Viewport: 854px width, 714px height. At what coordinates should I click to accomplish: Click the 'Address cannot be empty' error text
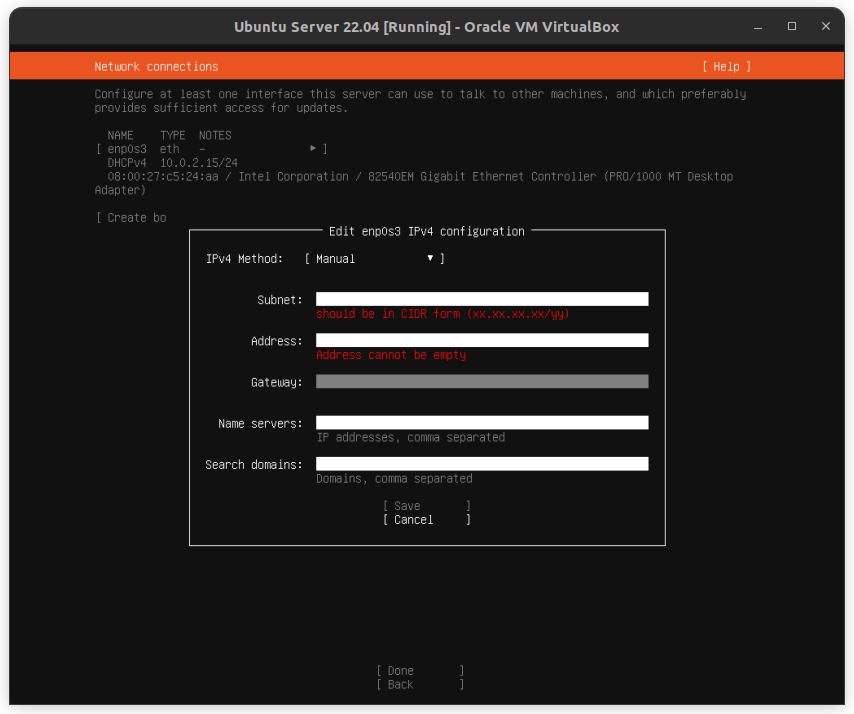[391, 355]
